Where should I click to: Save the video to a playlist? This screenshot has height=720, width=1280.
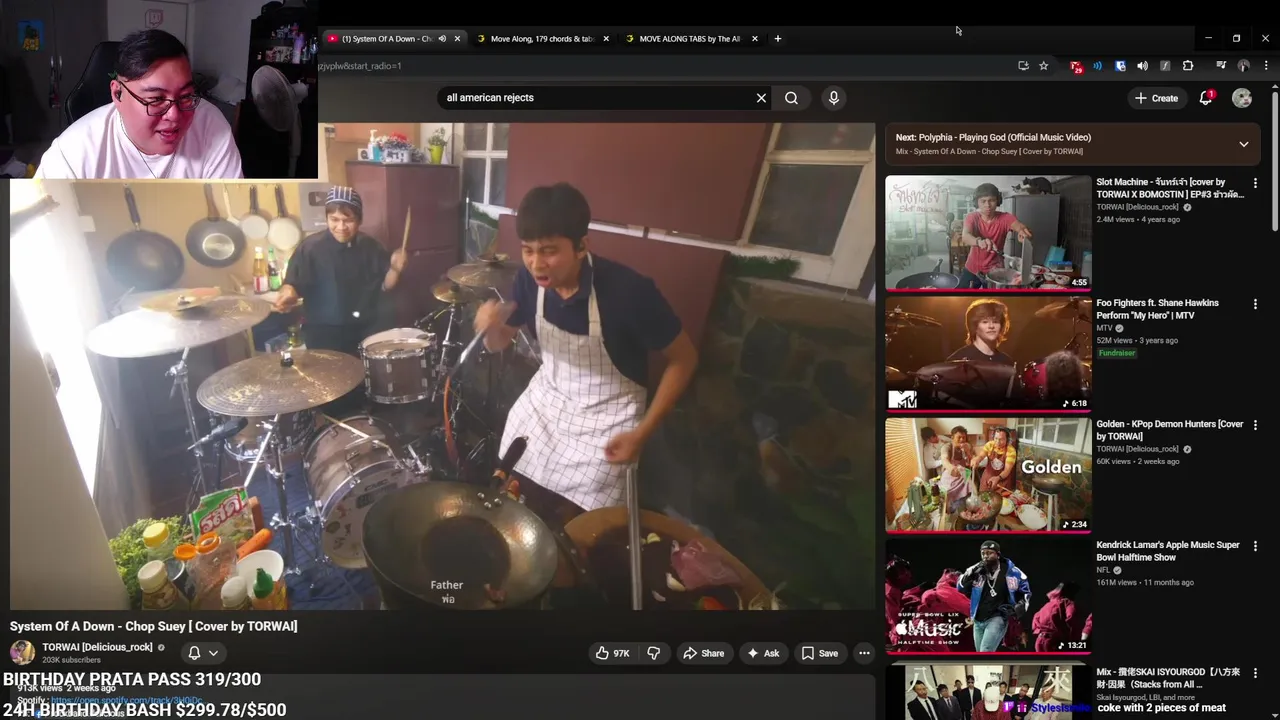pyautogui.click(x=820, y=653)
